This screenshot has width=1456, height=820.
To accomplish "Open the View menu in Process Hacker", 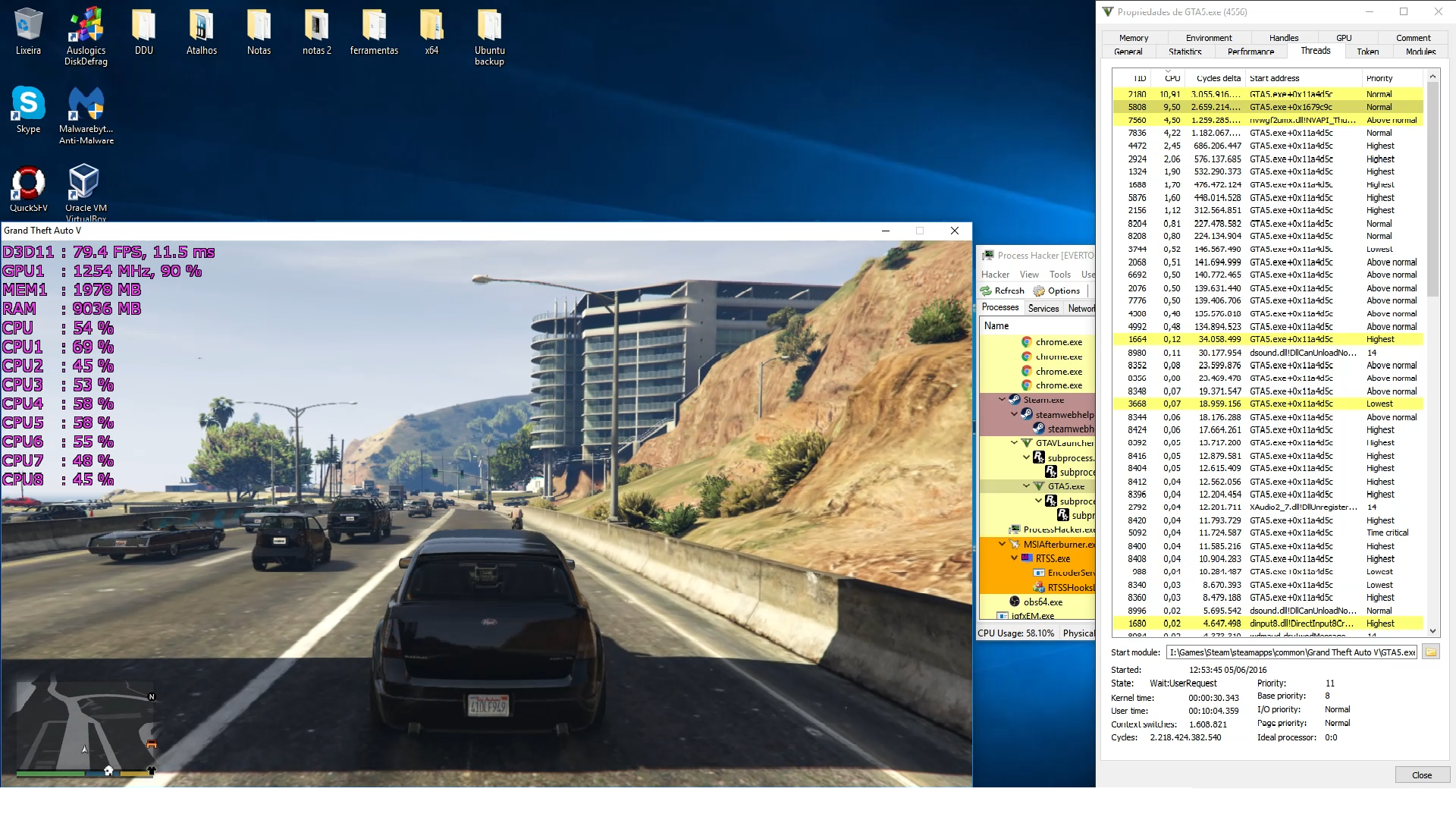I will [1029, 275].
